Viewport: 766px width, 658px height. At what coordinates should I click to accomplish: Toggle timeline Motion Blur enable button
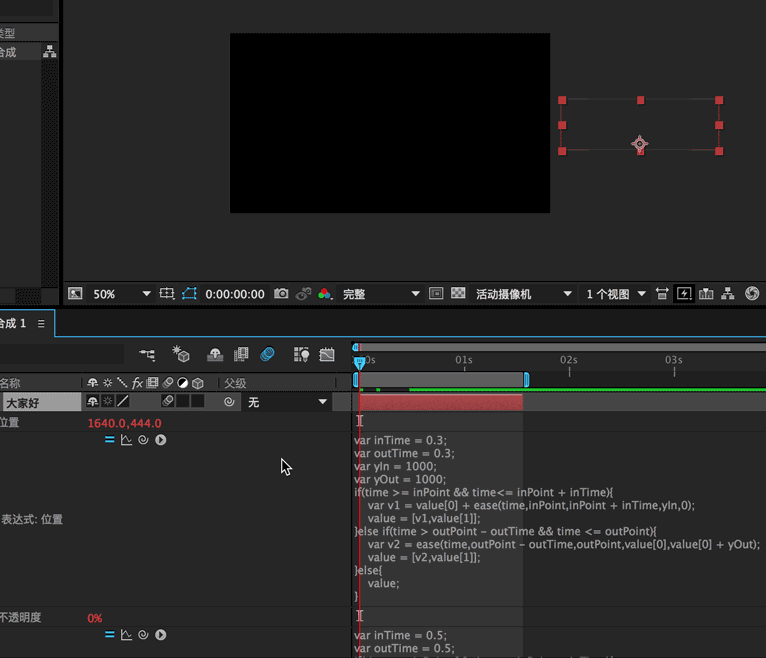pyautogui.click(x=267, y=354)
